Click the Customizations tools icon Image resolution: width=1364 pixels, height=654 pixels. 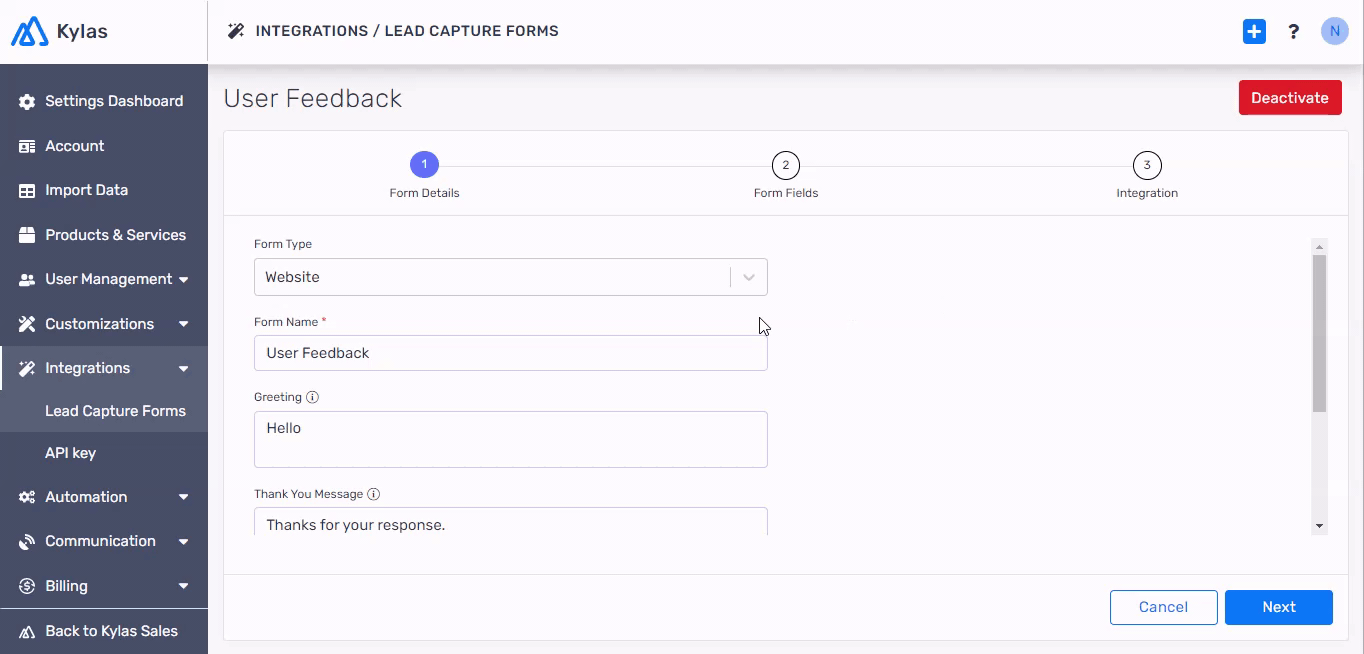click(x=27, y=324)
